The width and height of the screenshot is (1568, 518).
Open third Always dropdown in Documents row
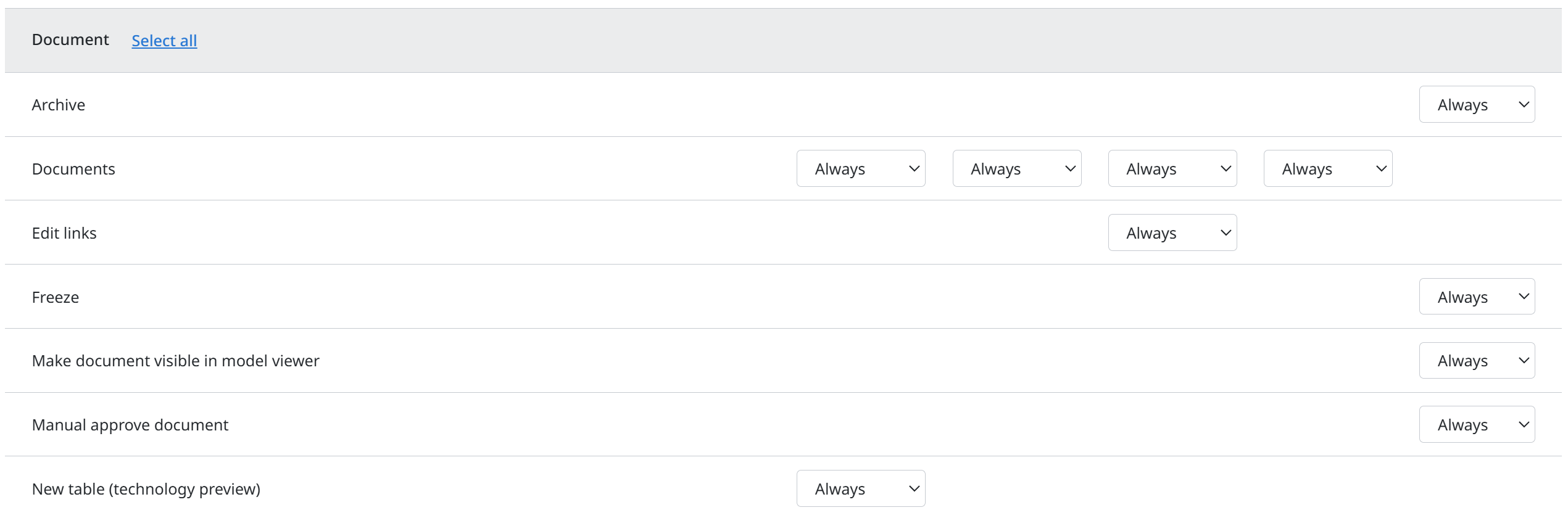point(1172,168)
